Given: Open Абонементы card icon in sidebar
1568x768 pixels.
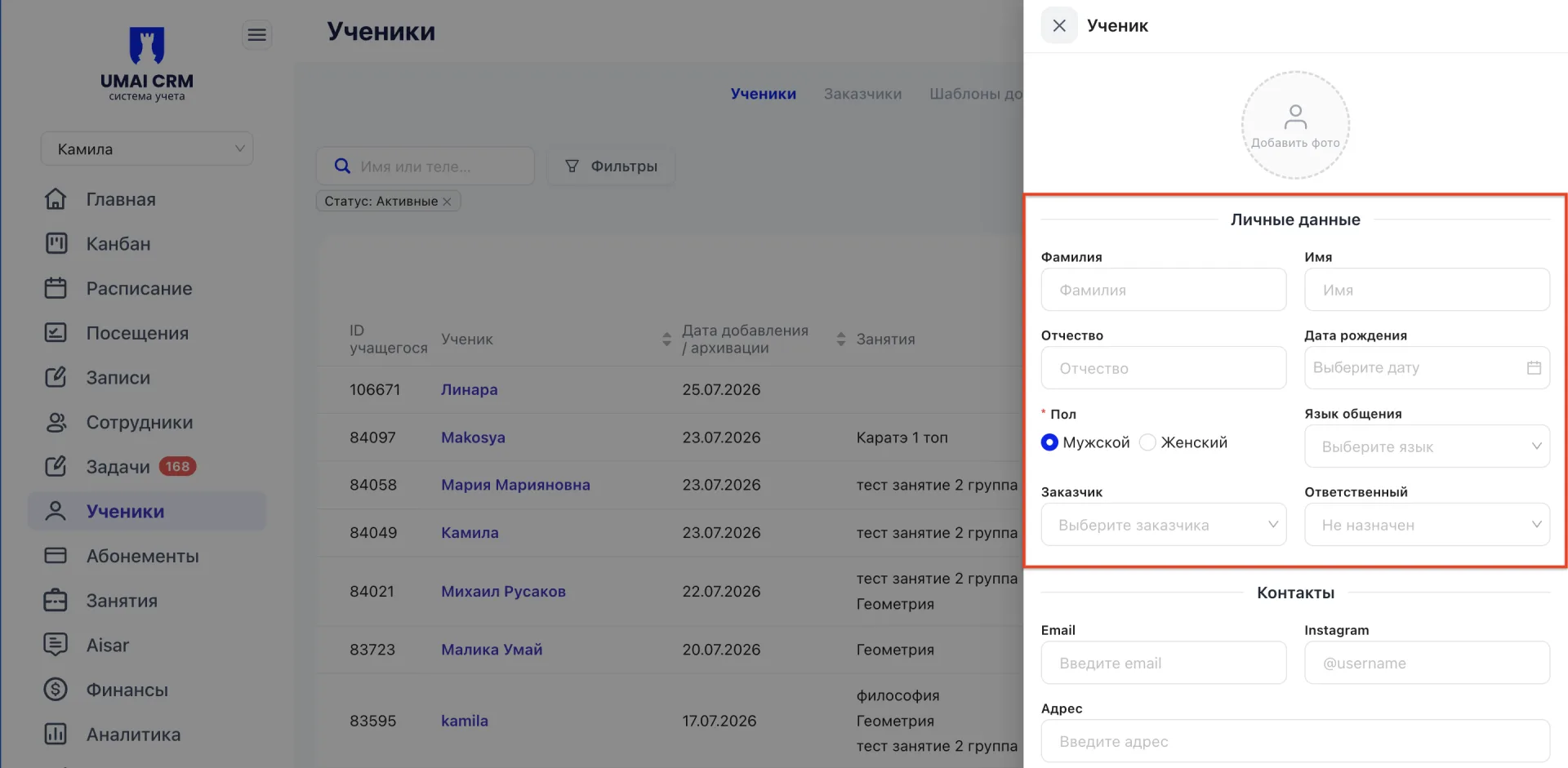Looking at the screenshot, I should coord(56,556).
